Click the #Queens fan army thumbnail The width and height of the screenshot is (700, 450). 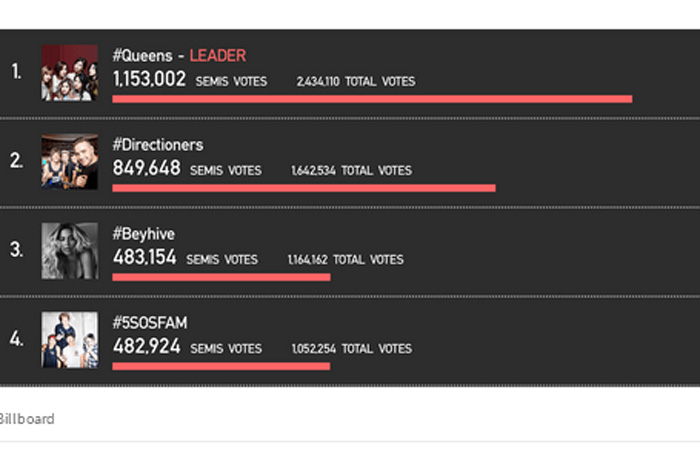pyautogui.click(x=69, y=72)
